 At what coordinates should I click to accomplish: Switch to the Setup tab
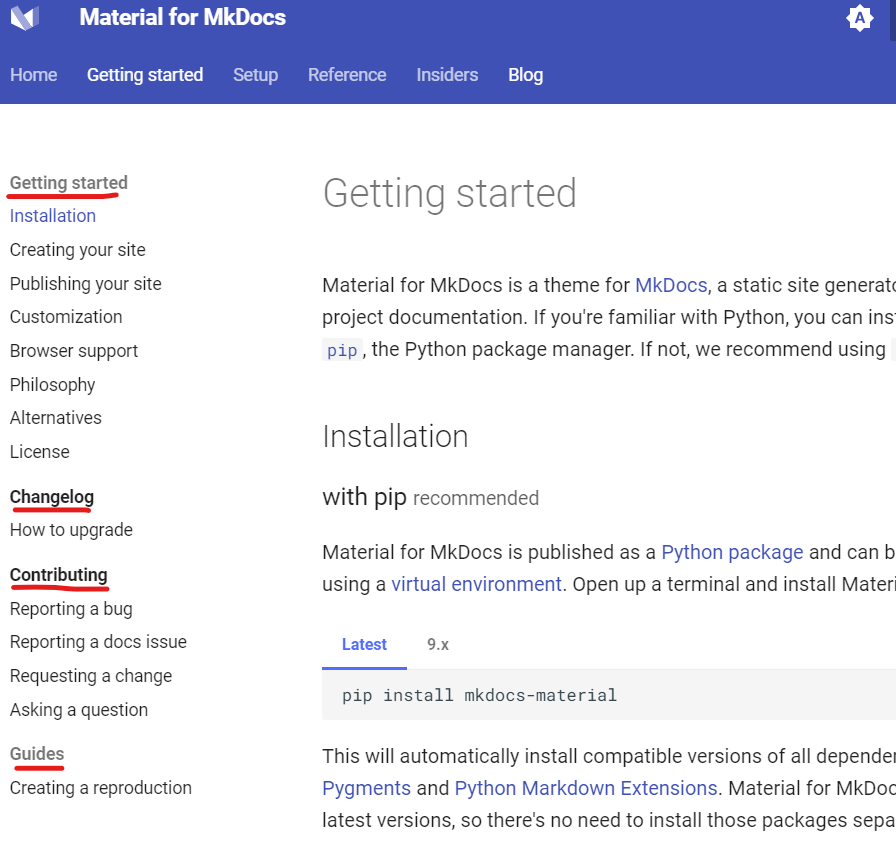tap(255, 75)
